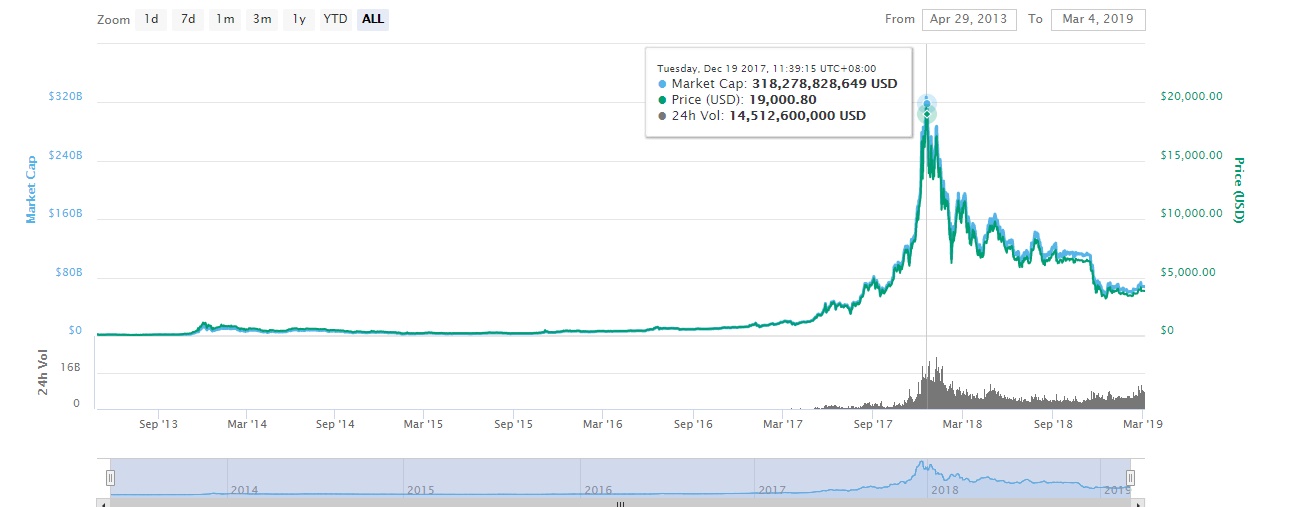1314x507 pixels.
Task: Click the Sep '13 date label
Action: [158, 424]
